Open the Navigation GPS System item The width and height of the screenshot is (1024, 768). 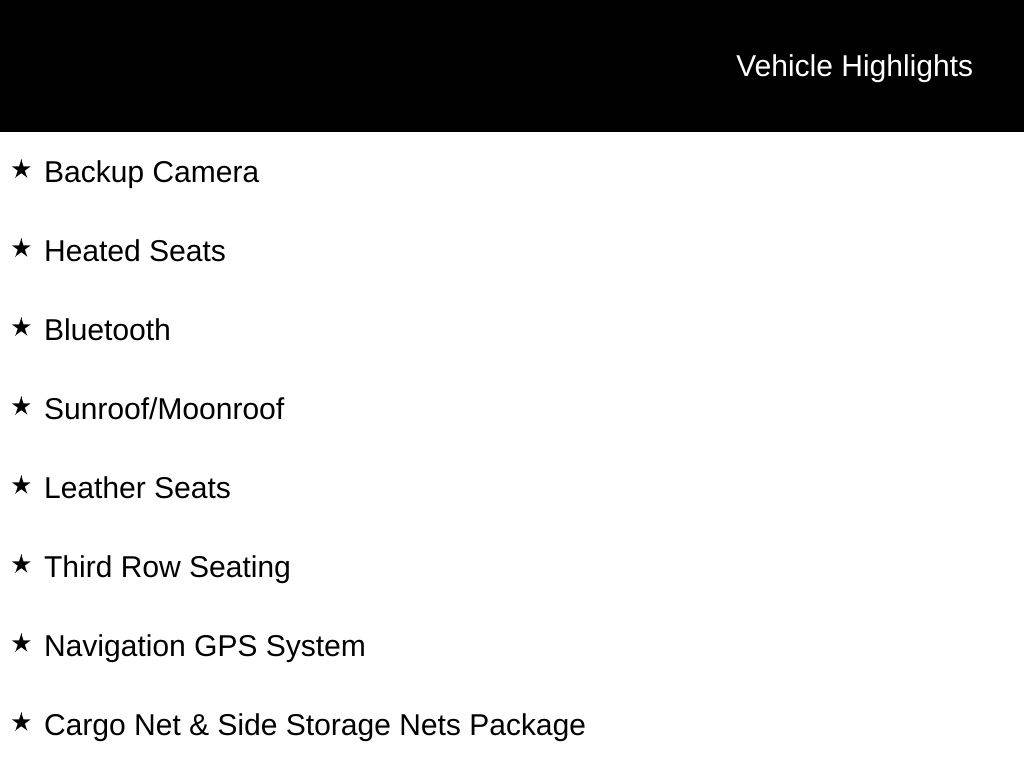[x=204, y=647]
